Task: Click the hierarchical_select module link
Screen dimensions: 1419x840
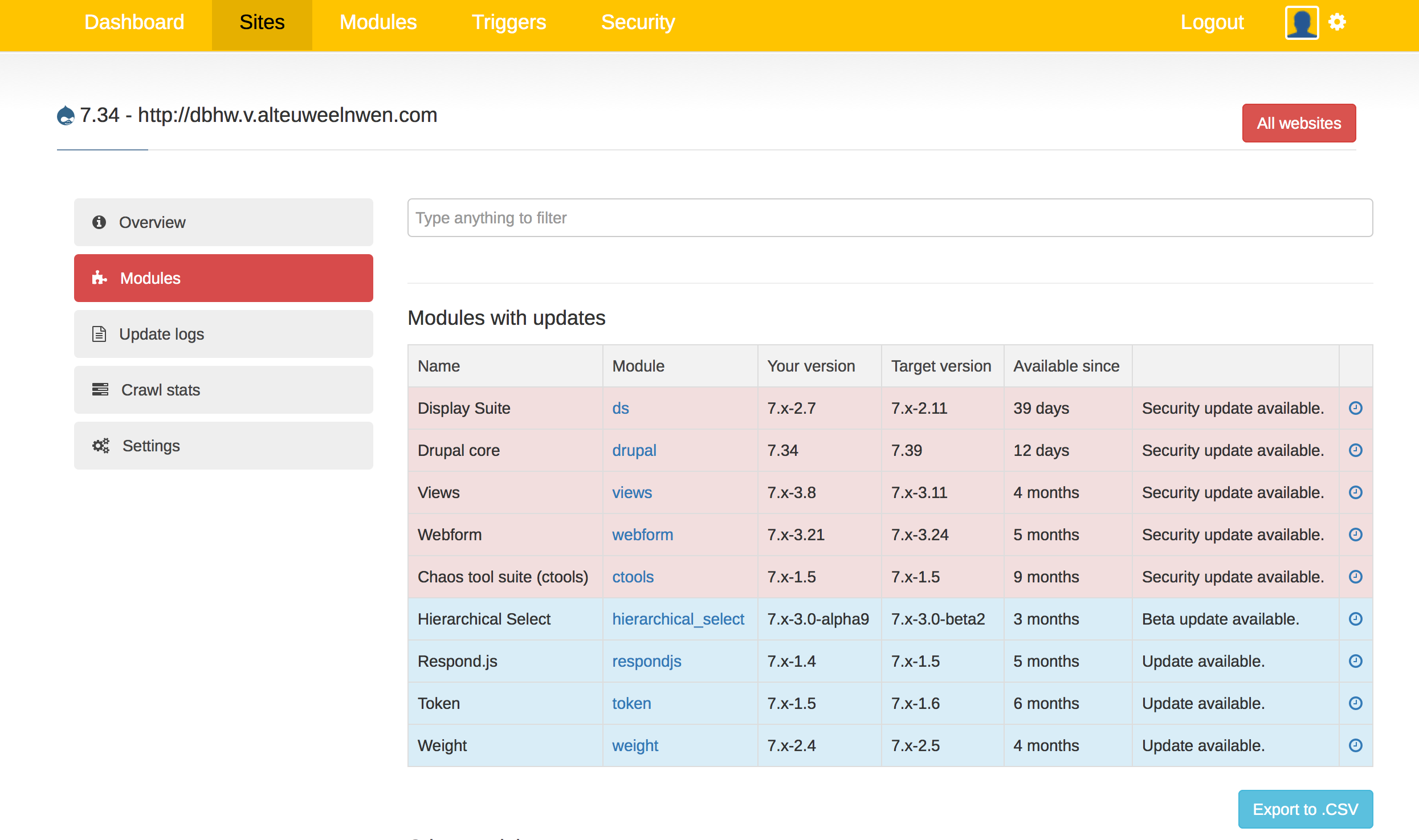Action: [x=678, y=619]
